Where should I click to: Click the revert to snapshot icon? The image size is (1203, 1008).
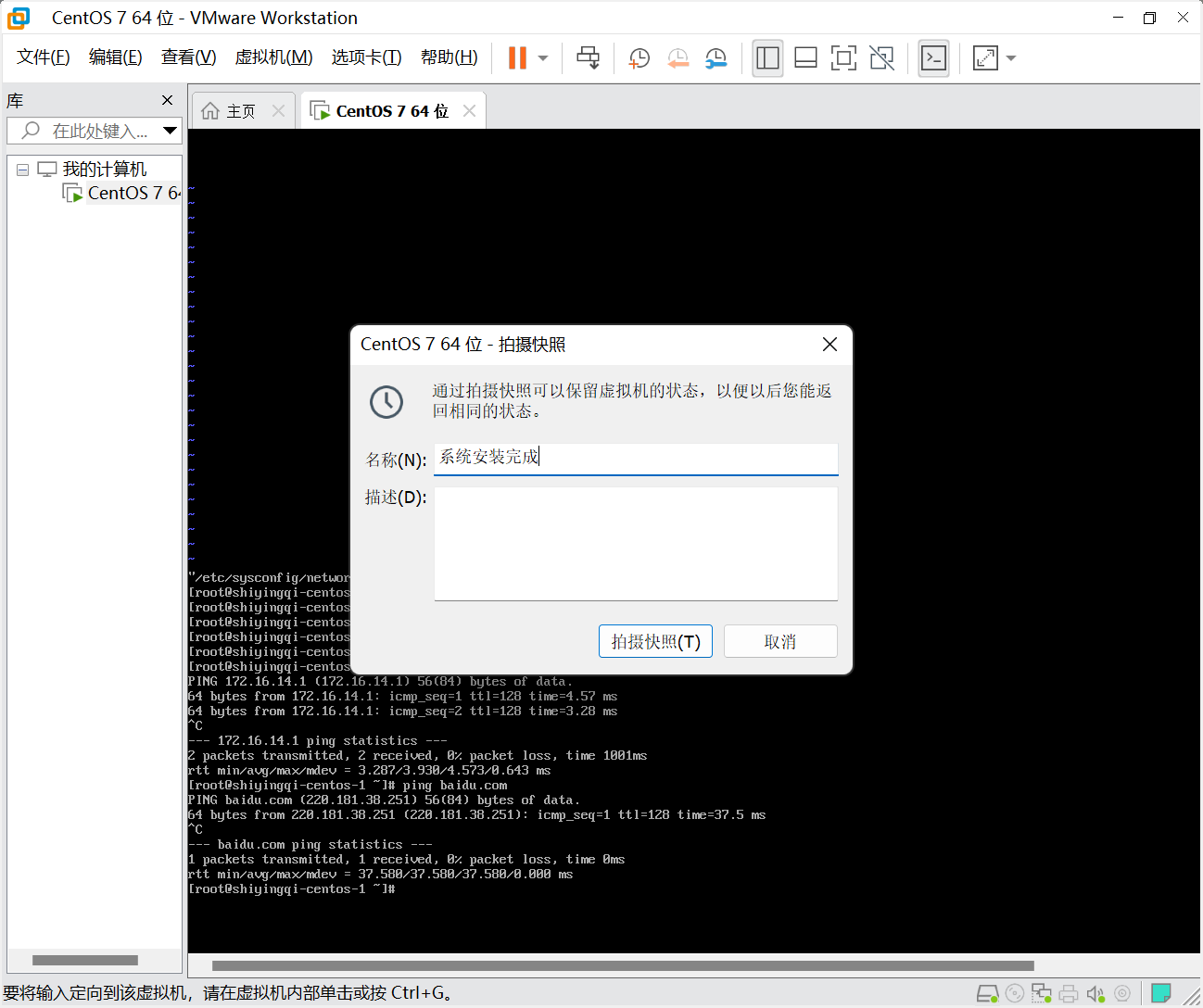point(677,58)
